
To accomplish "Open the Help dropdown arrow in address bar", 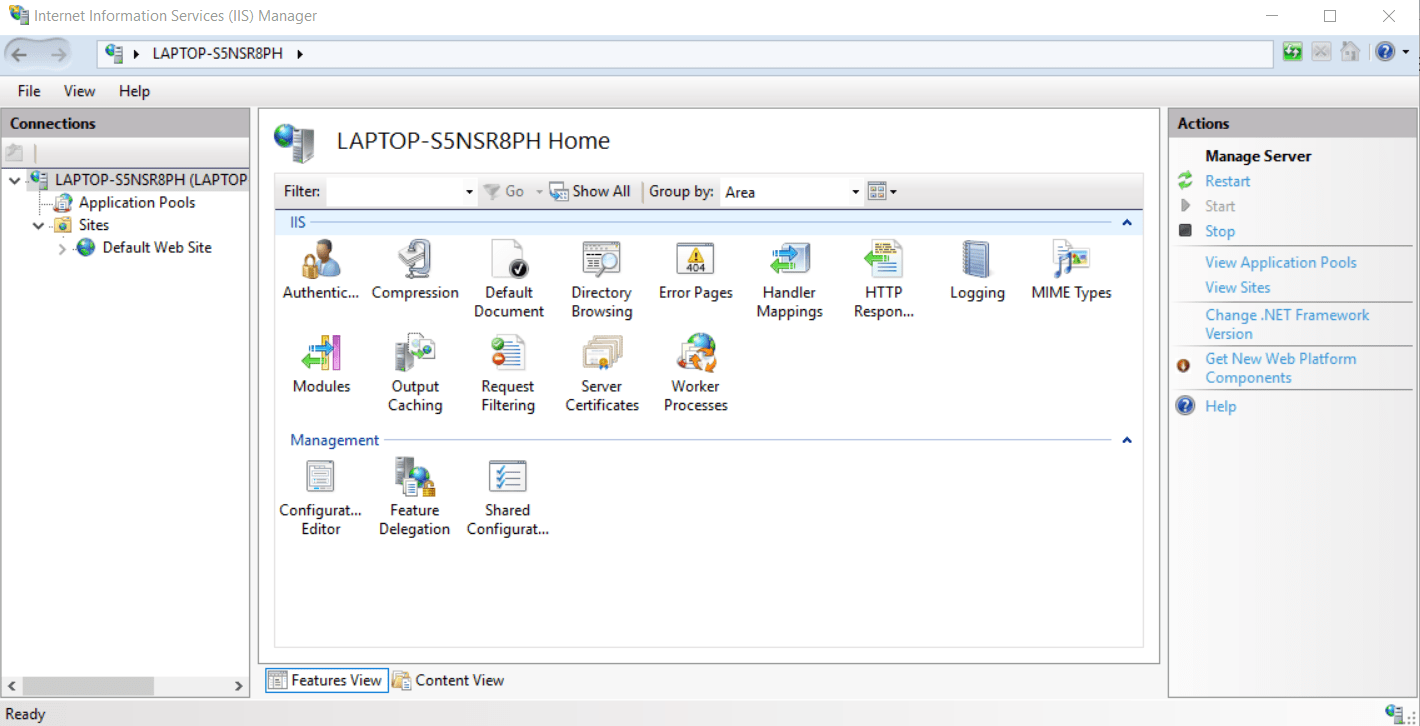I will pyautogui.click(x=1405, y=52).
